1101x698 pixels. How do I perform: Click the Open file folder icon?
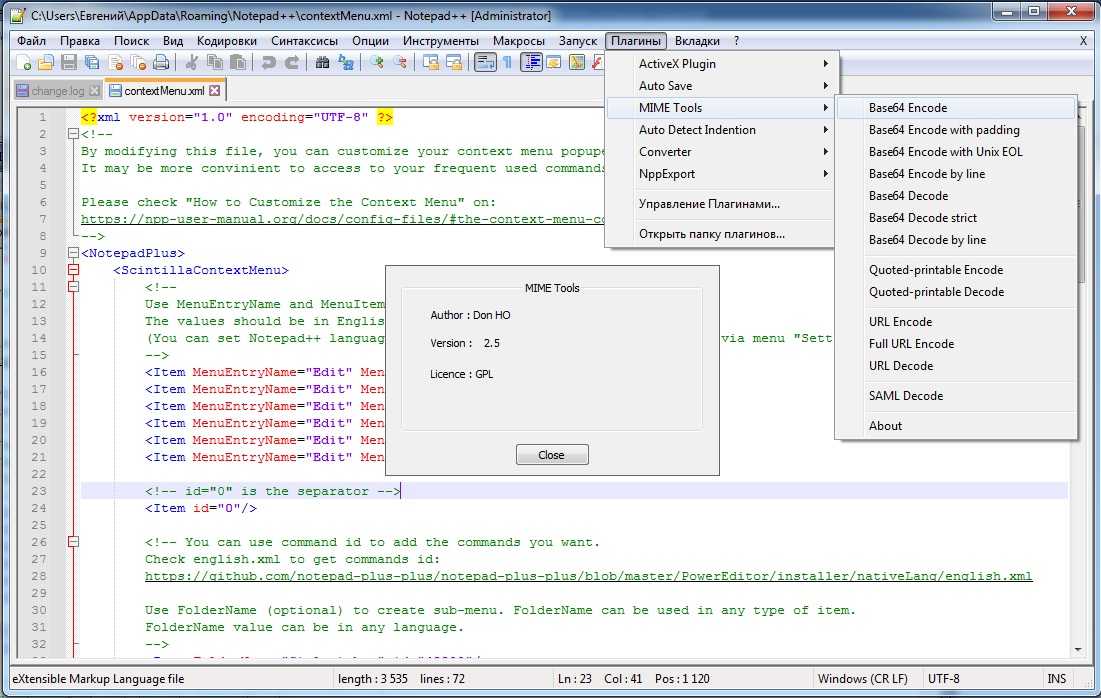(x=46, y=63)
